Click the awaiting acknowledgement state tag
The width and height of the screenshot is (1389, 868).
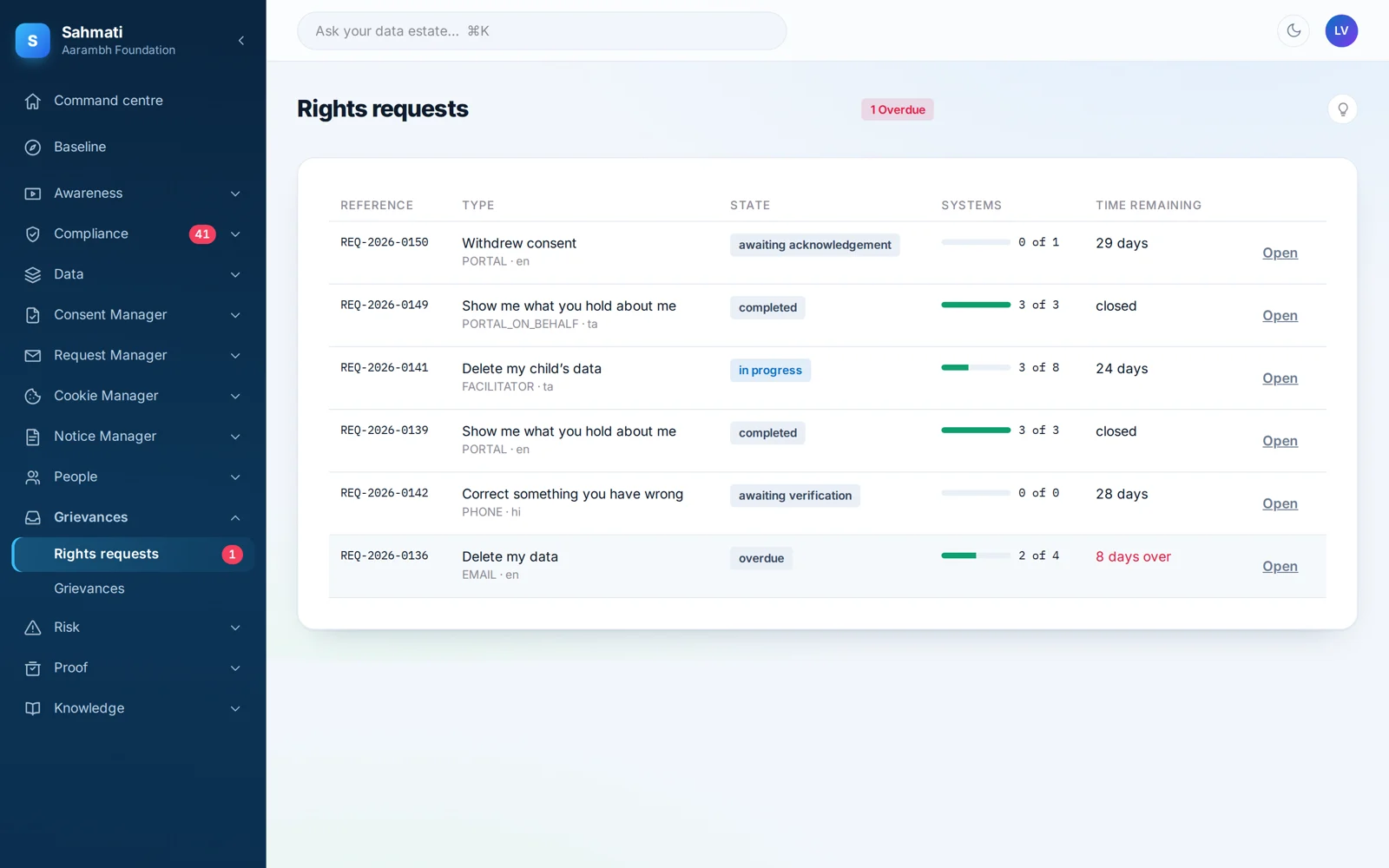click(x=814, y=245)
